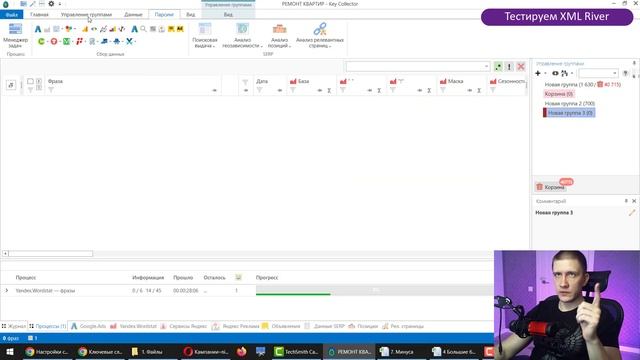Open quick access toolbar customize arrow
This screenshot has width=640, height=360.
[x=60, y=4]
